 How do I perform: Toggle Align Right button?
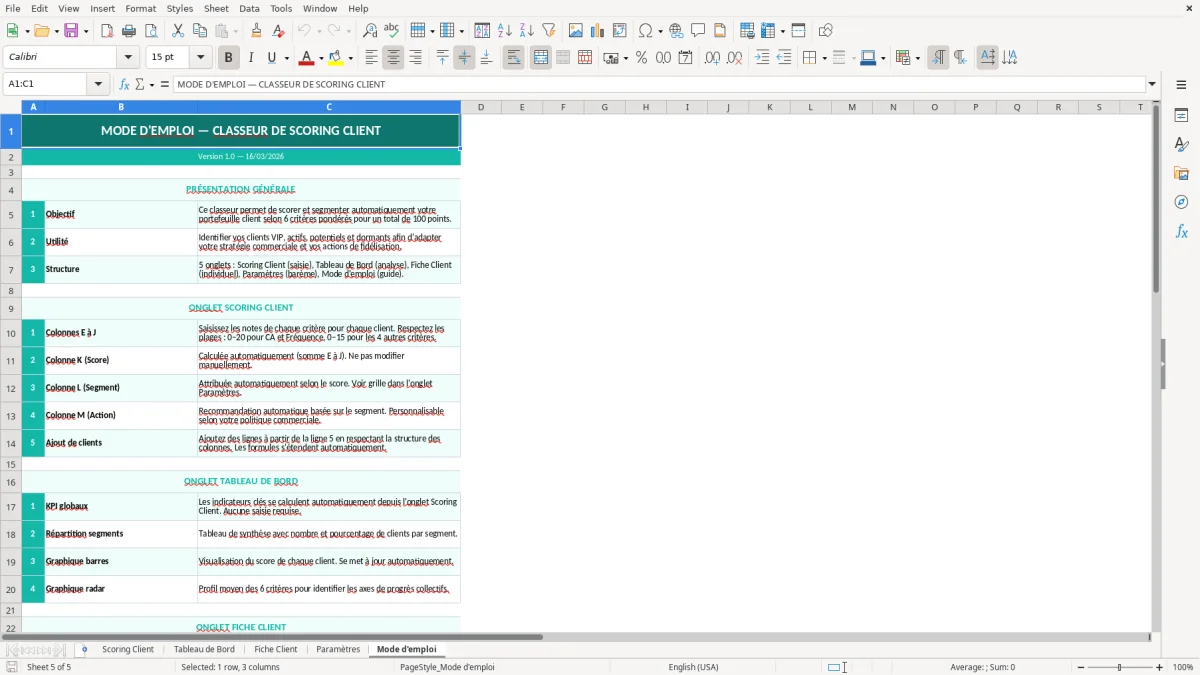(415, 58)
